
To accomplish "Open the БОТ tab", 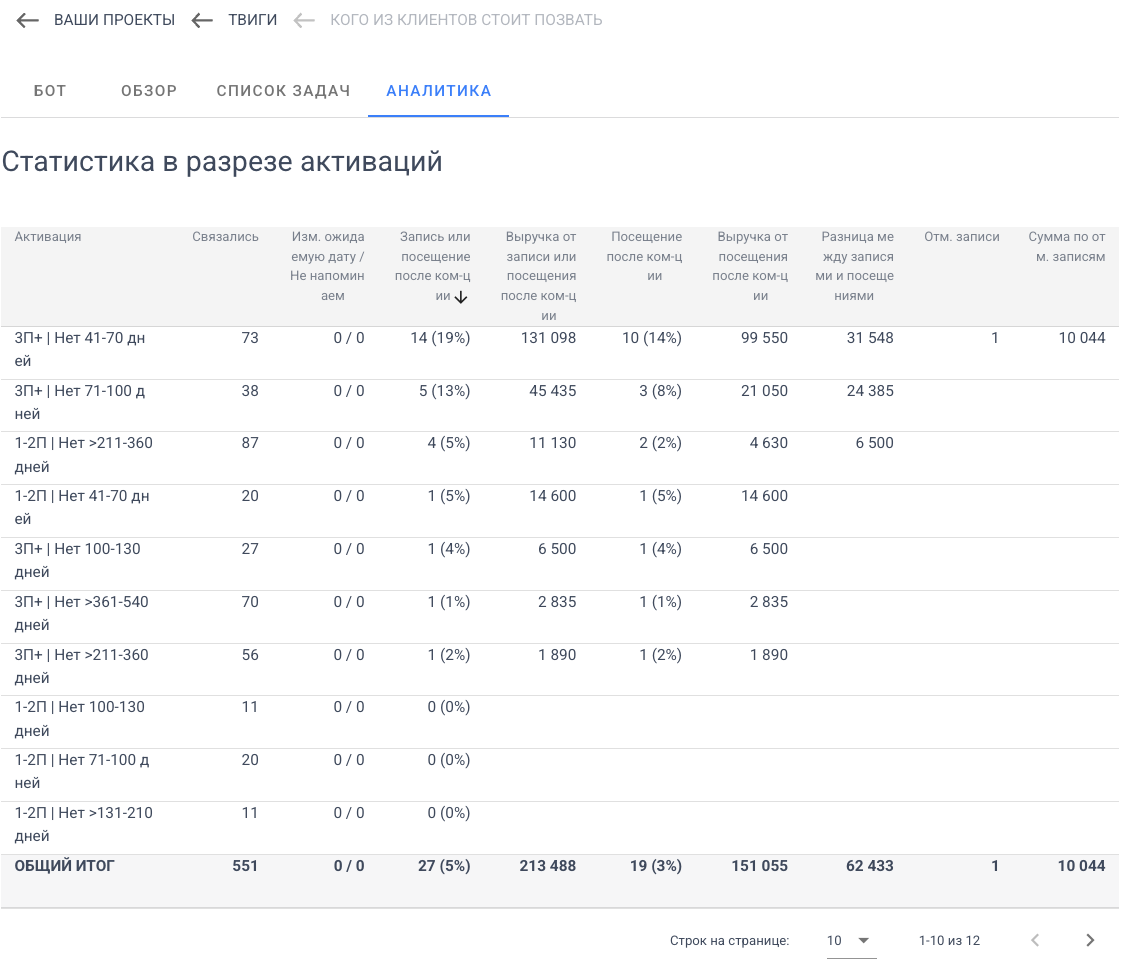I will (x=50, y=91).
